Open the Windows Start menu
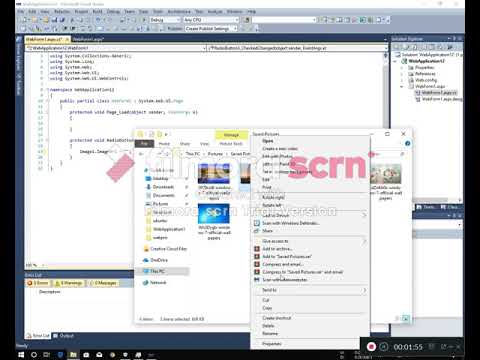 tap(21, 355)
